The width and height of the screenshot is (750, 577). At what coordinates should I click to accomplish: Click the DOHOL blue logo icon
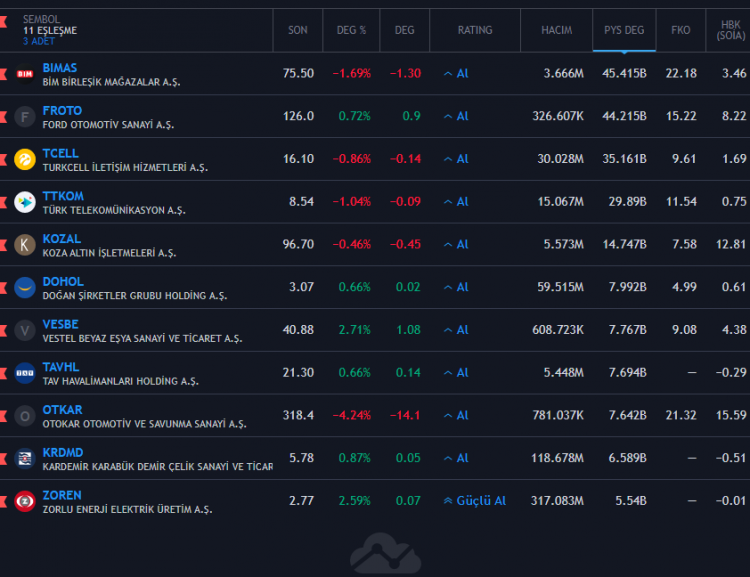[x=25, y=288]
